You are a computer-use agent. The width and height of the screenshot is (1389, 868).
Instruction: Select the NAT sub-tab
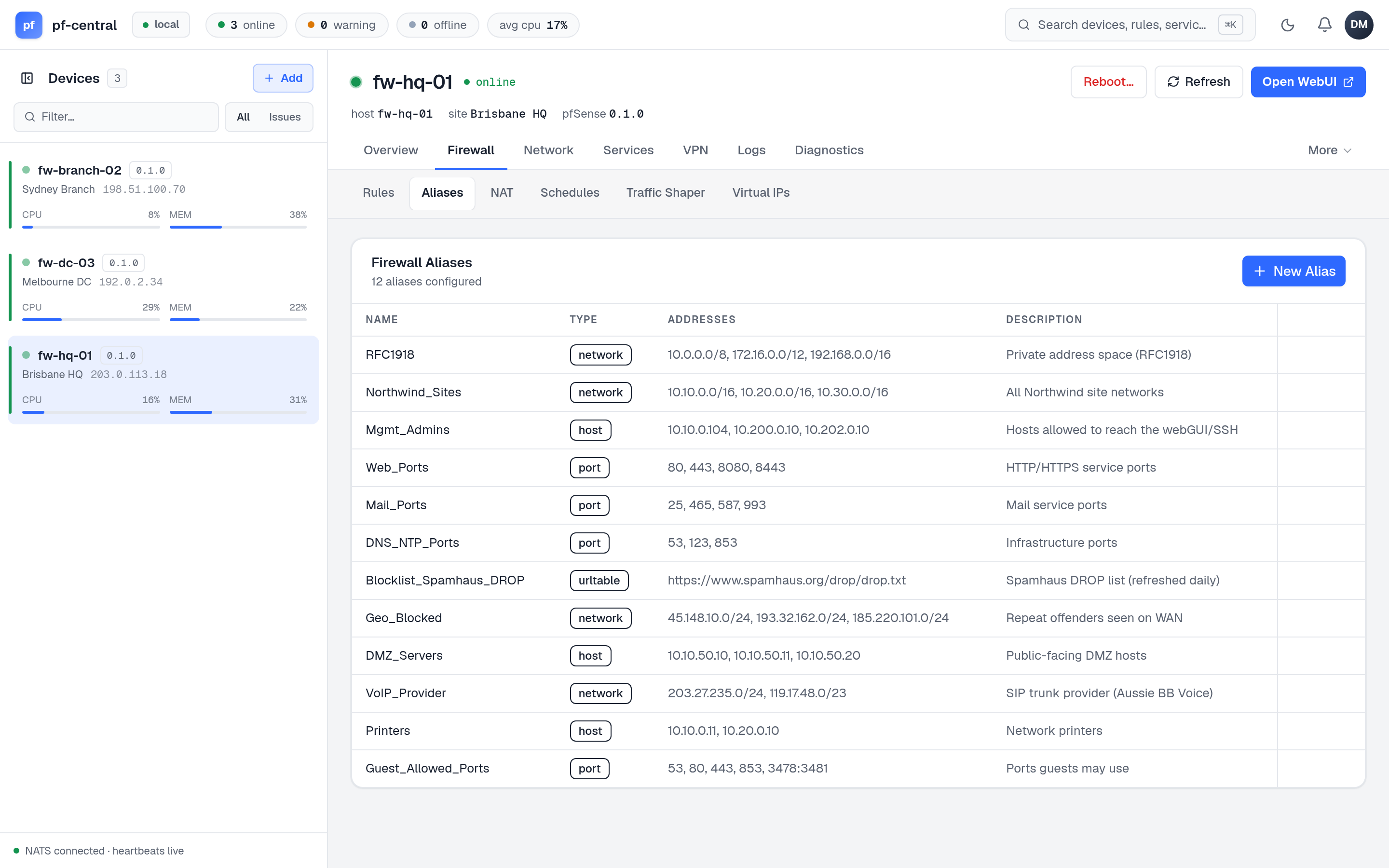pos(502,192)
